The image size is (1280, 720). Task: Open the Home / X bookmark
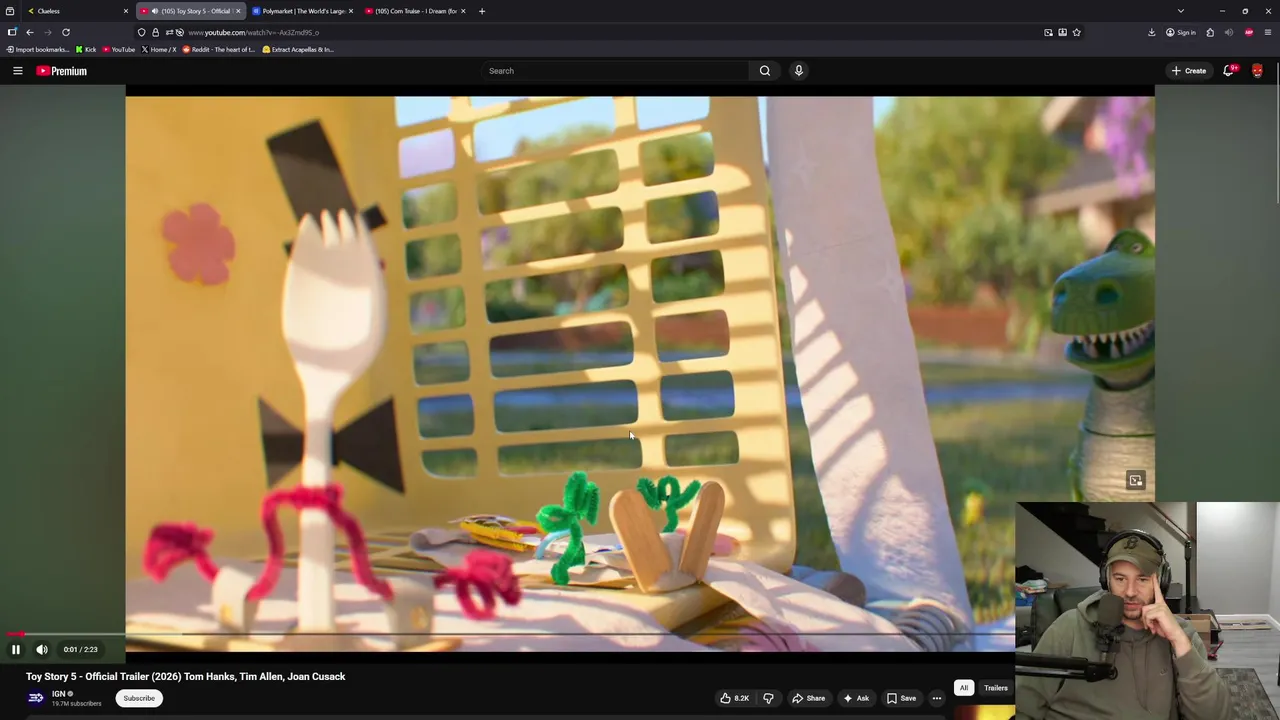(159, 49)
